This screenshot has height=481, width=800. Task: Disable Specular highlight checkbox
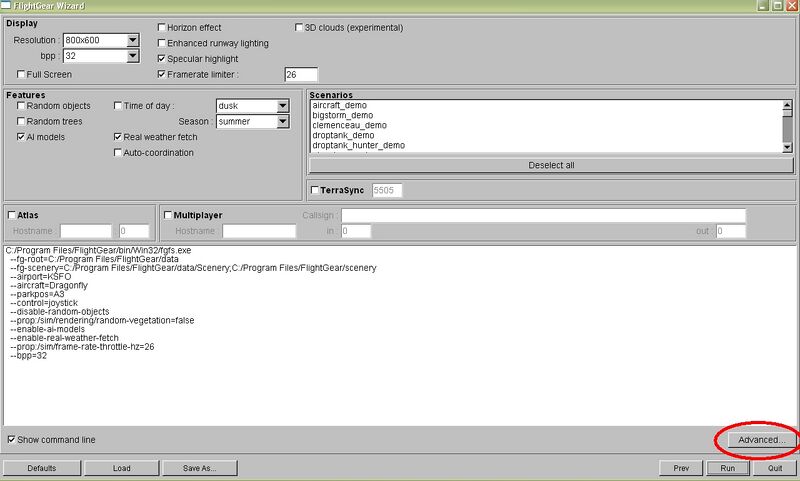point(162,59)
